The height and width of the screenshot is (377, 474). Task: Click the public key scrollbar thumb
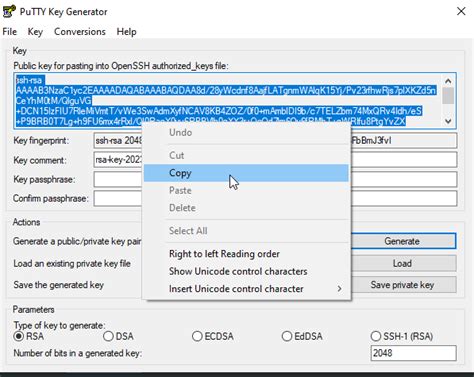[448, 96]
